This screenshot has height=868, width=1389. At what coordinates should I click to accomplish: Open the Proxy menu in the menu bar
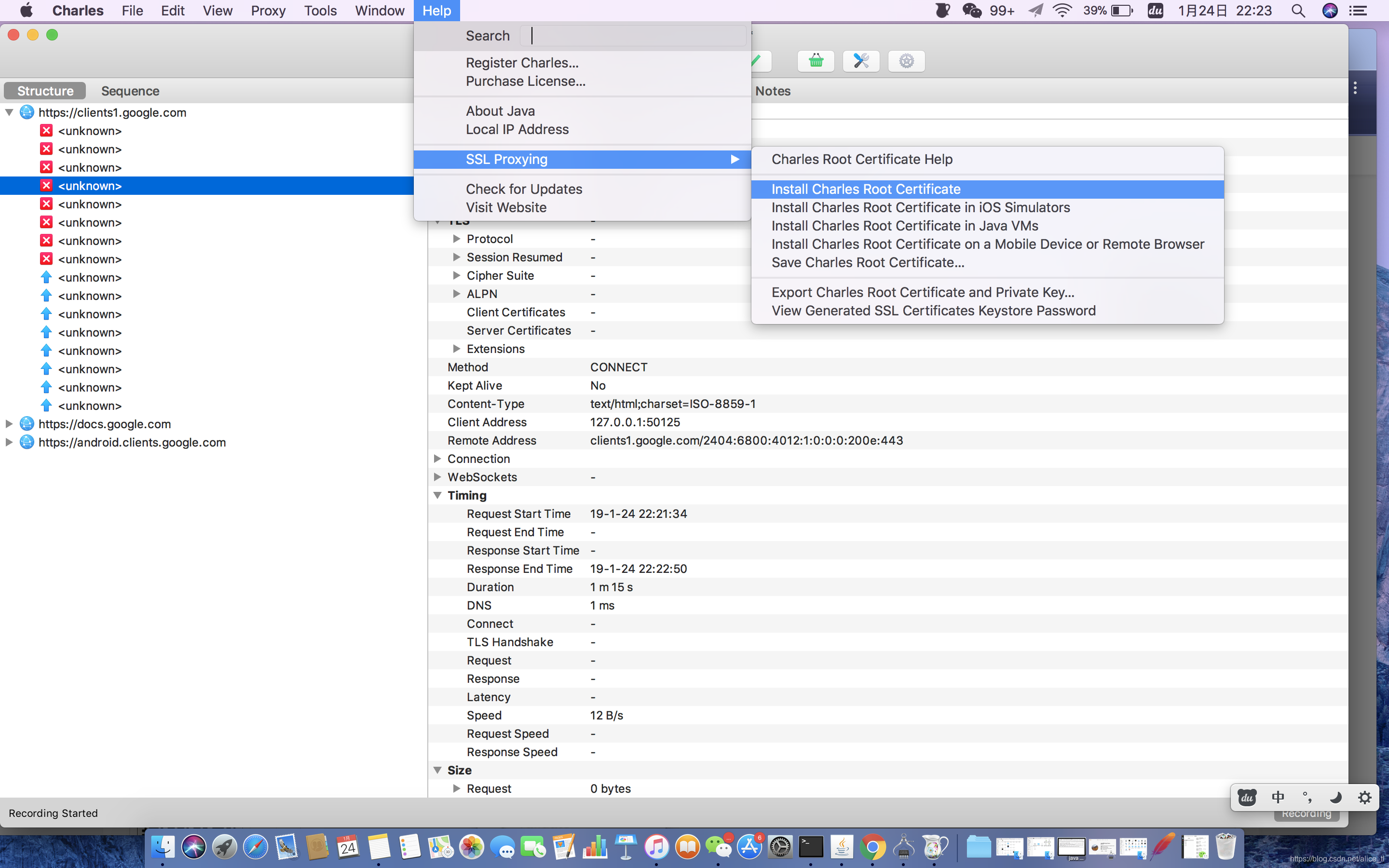(x=268, y=10)
